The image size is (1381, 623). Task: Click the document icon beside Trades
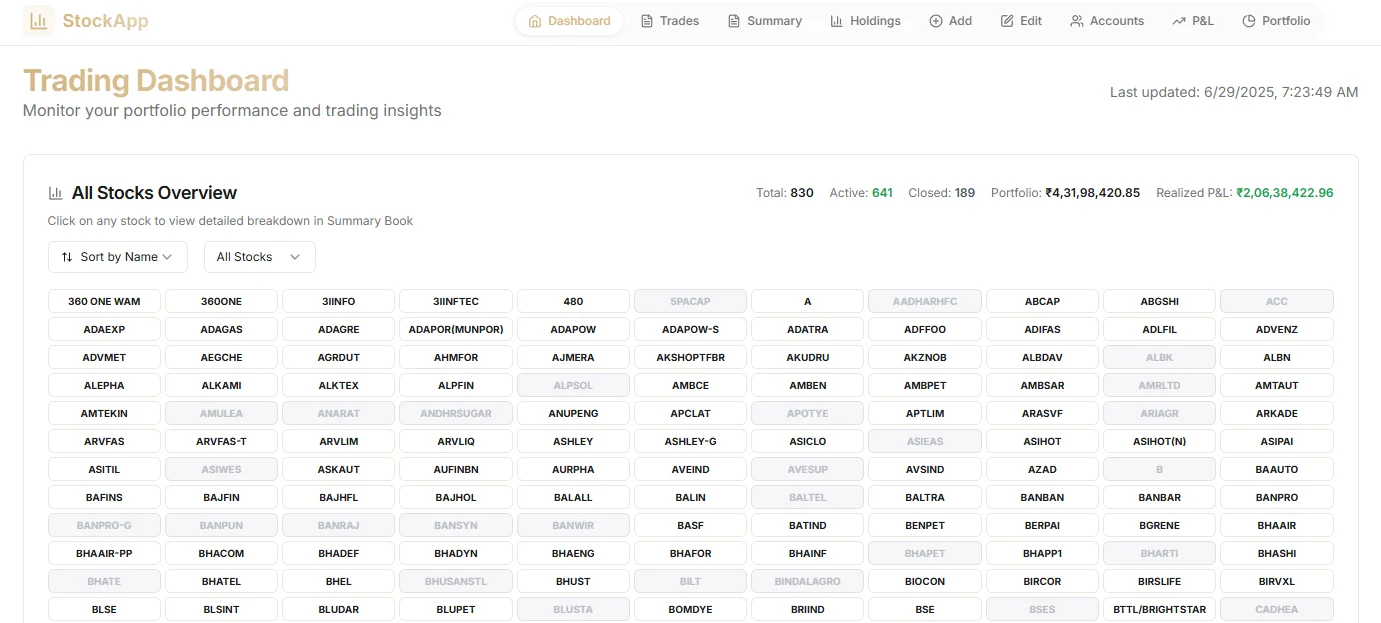pyautogui.click(x=647, y=21)
